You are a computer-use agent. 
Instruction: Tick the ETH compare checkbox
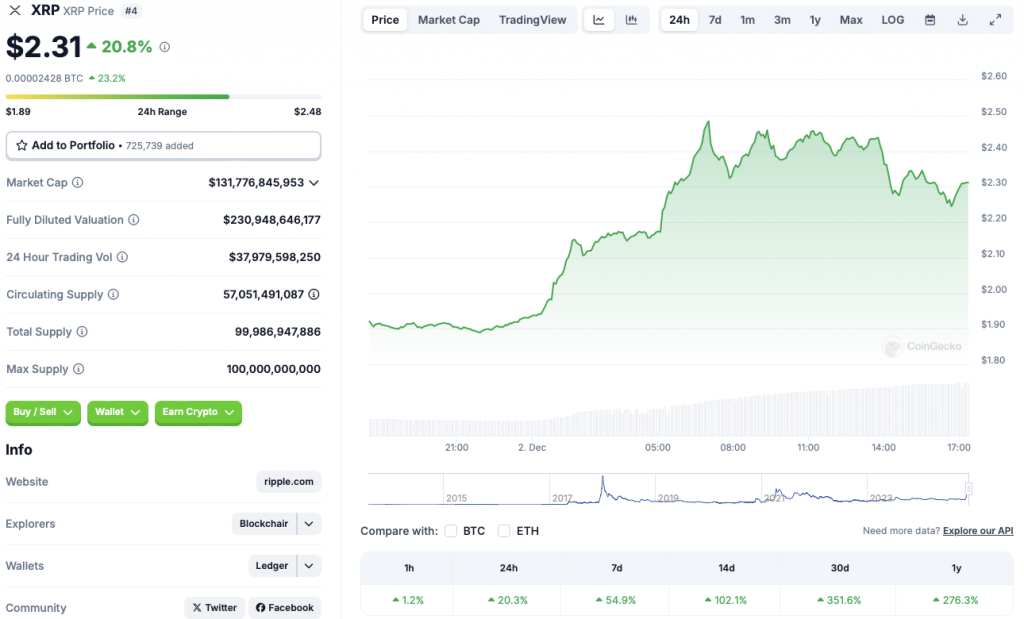click(x=504, y=531)
